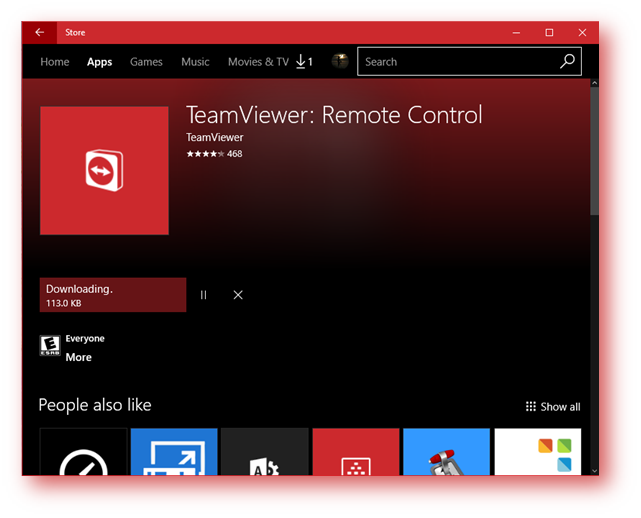Close the Store window
The width and height of the screenshot is (641, 518).
click(x=582, y=32)
